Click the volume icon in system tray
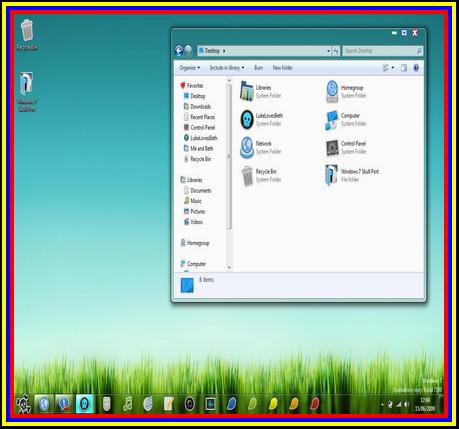The image size is (459, 429). (x=407, y=404)
